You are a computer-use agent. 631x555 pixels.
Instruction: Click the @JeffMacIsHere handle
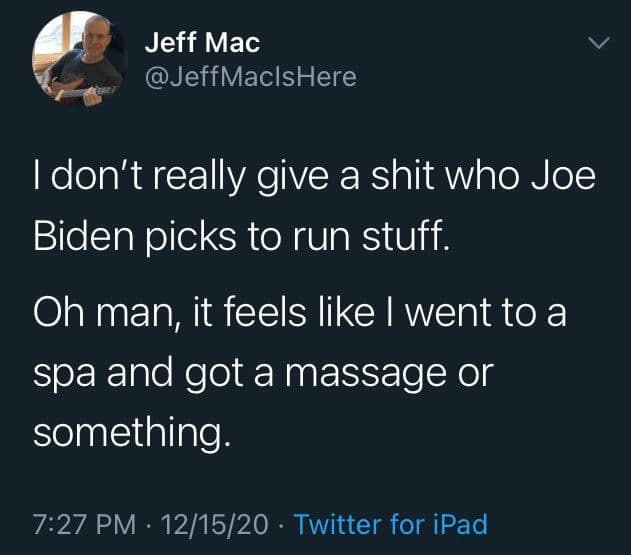click(x=250, y=76)
